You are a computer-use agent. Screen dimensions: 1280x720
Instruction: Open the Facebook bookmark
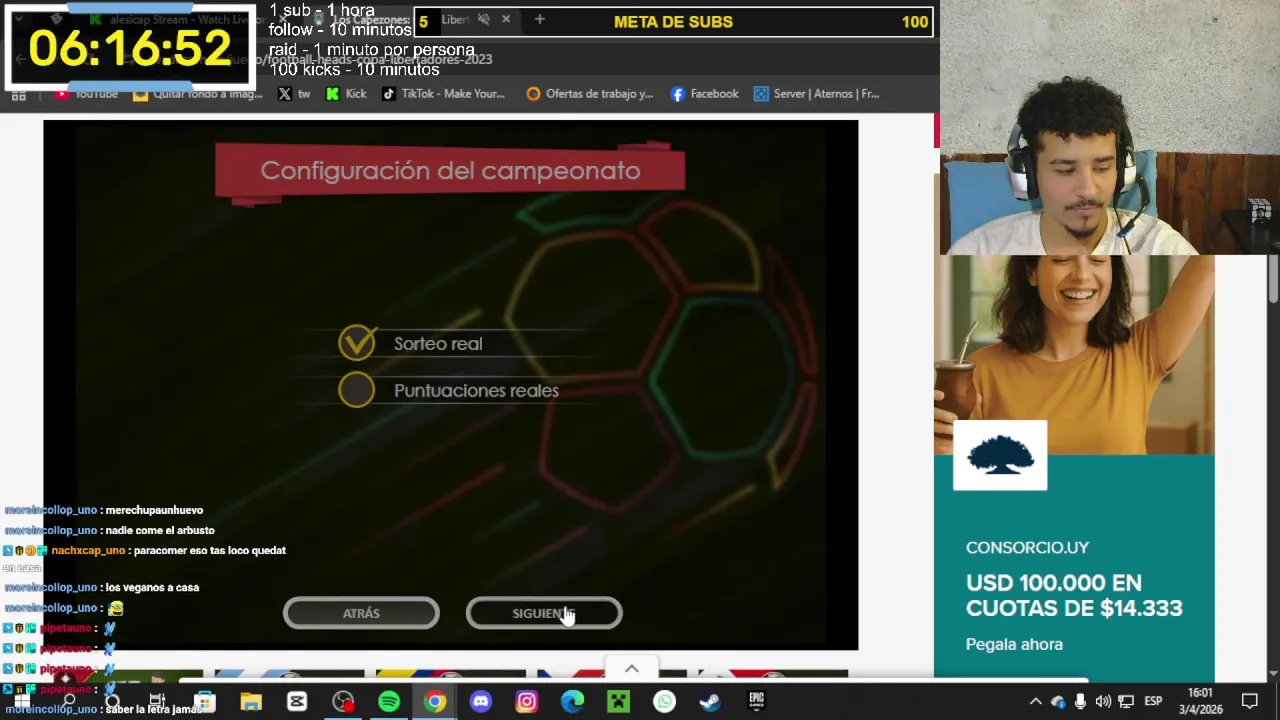click(x=704, y=94)
